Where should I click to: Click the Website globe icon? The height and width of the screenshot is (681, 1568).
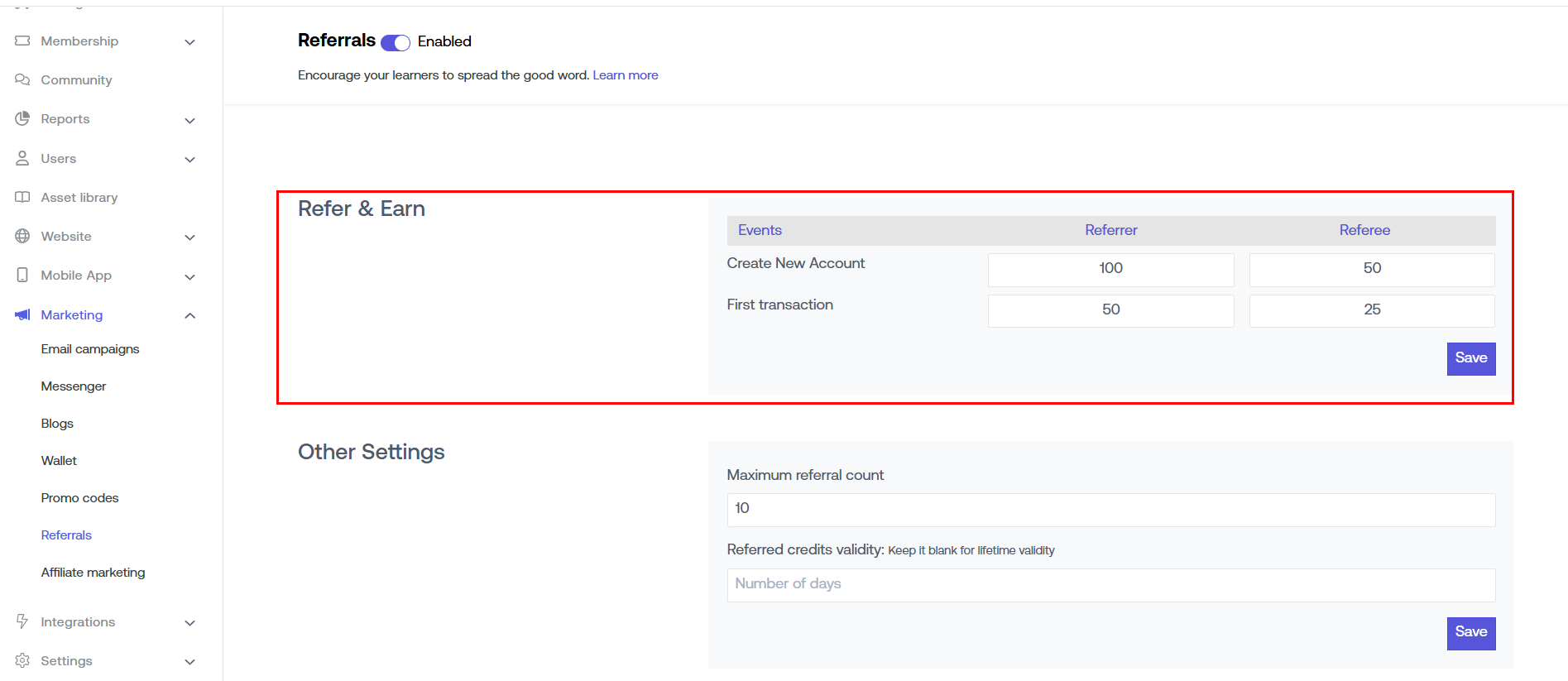tap(22, 236)
